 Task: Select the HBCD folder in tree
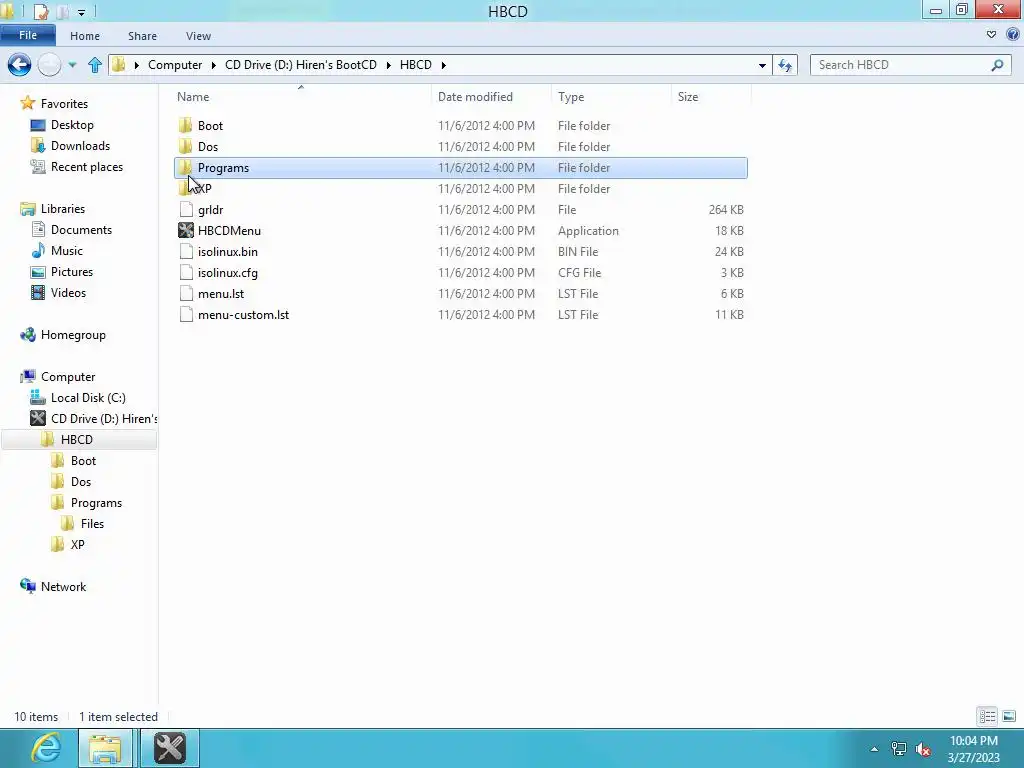[77, 440]
